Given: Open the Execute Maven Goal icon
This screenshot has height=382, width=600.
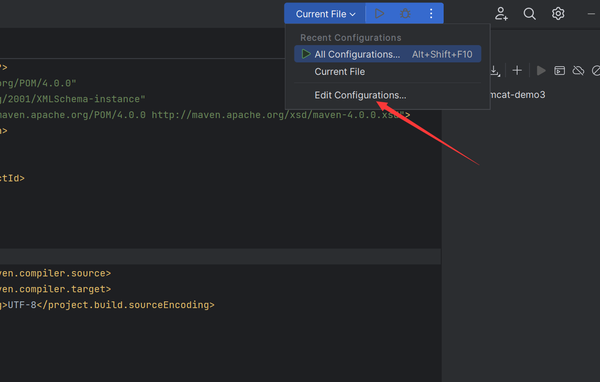Looking at the screenshot, I should [x=559, y=71].
